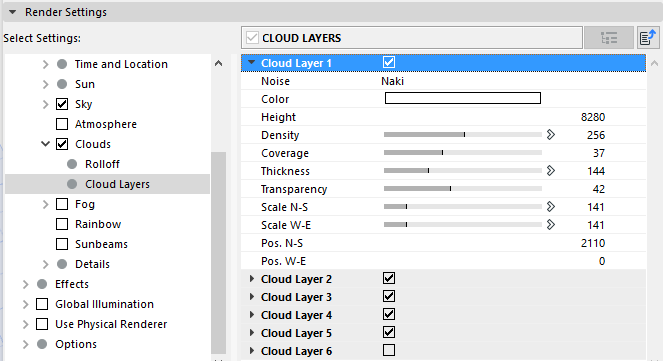The width and height of the screenshot is (663, 361).
Task: Expand the Cloud Layer 3 group
Action: click(252, 297)
